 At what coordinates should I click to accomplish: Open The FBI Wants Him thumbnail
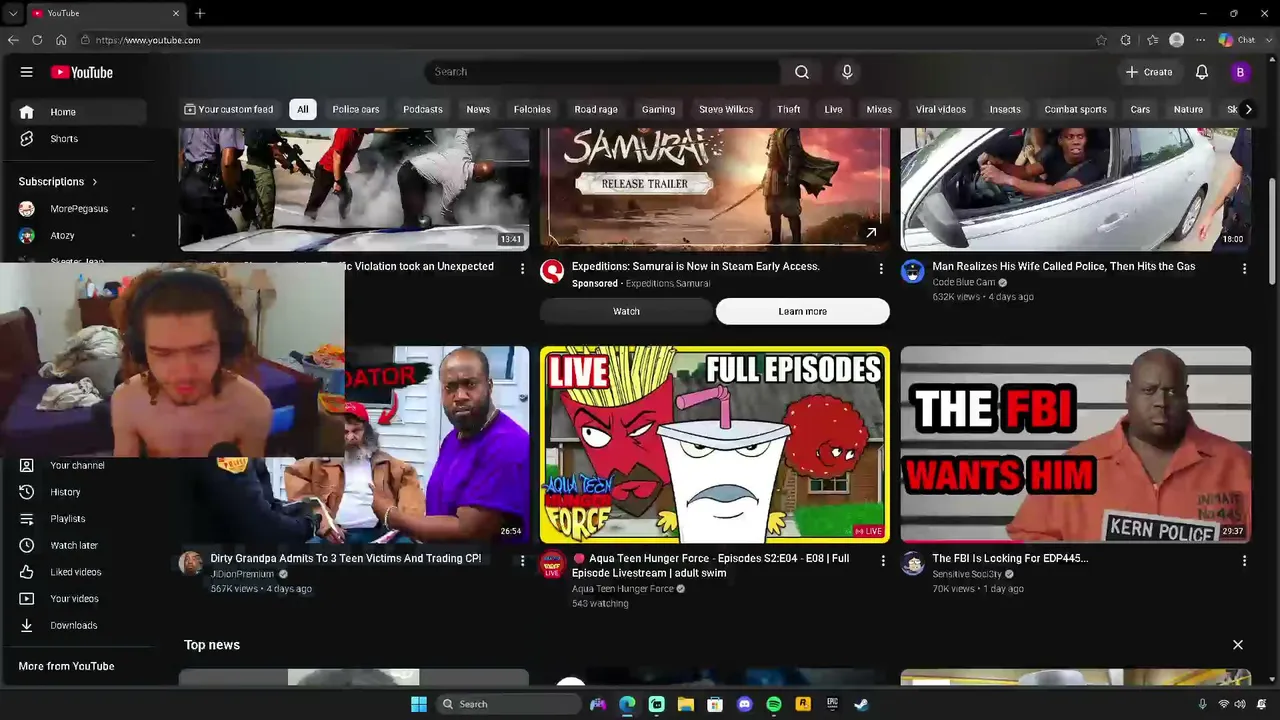(x=1076, y=445)
